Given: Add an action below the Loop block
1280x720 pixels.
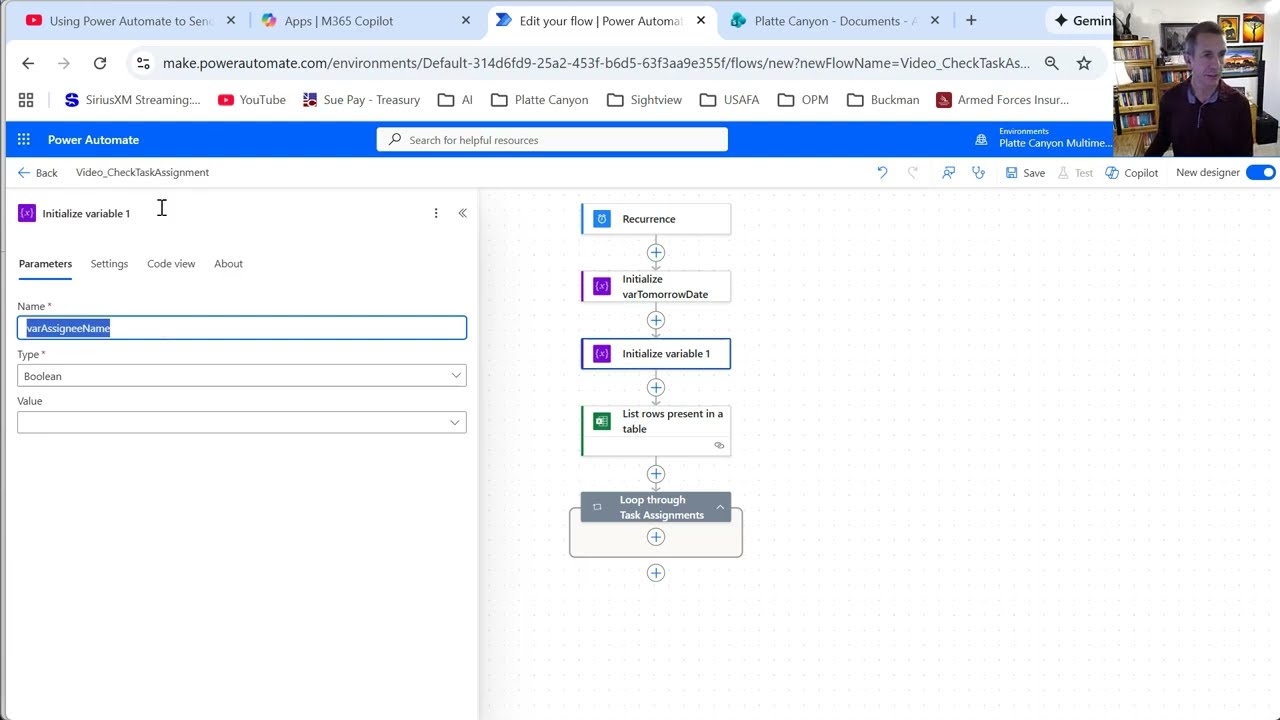Looking at the screenshot, I should 656,573.
